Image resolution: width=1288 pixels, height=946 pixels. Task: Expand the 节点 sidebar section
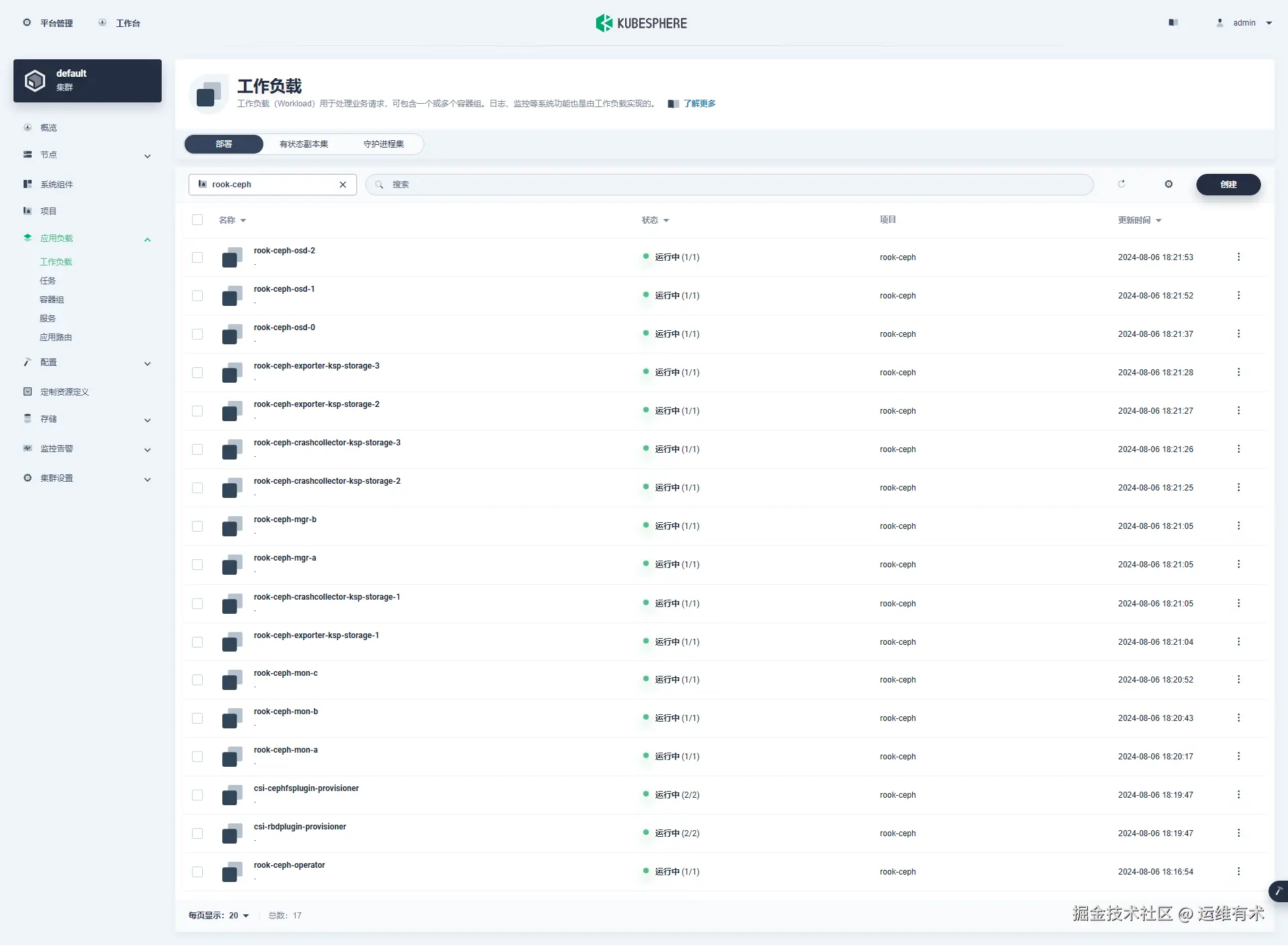[87, 155]
